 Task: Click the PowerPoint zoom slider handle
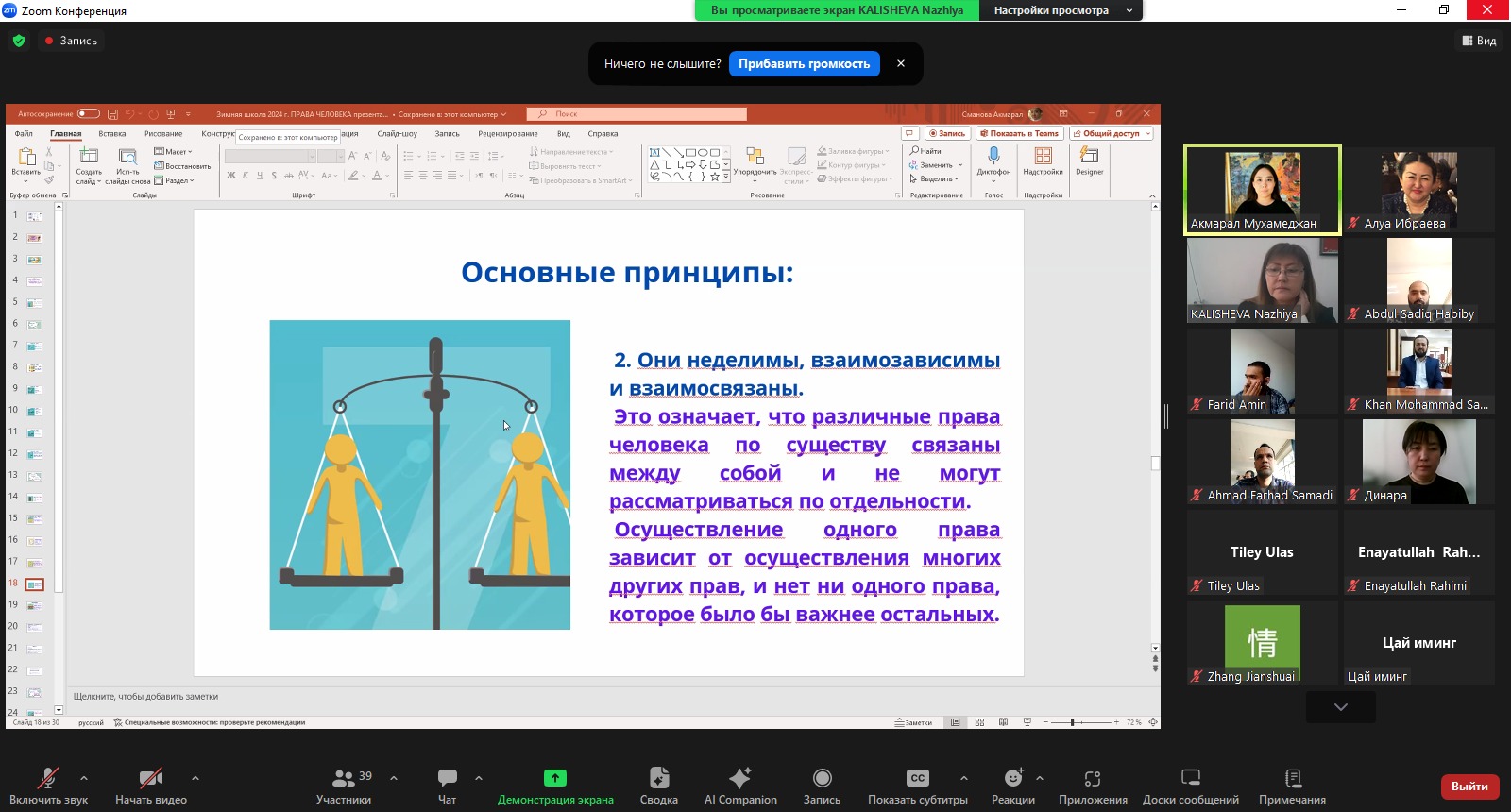(x=1073, y=722)
